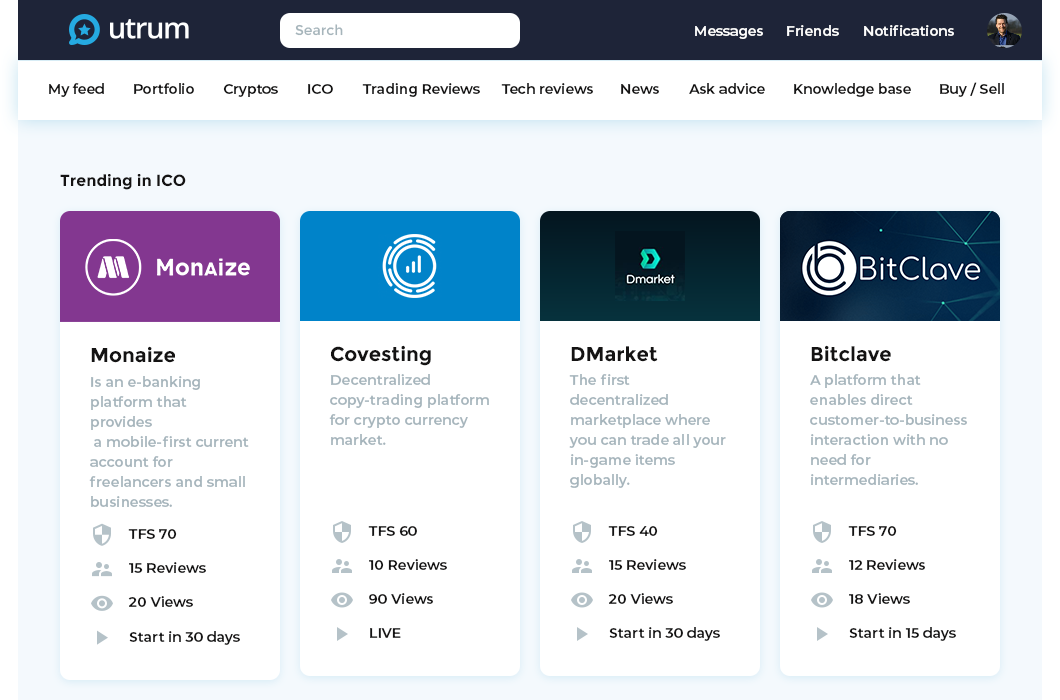Select the ICO tab

tap(320, 89)
